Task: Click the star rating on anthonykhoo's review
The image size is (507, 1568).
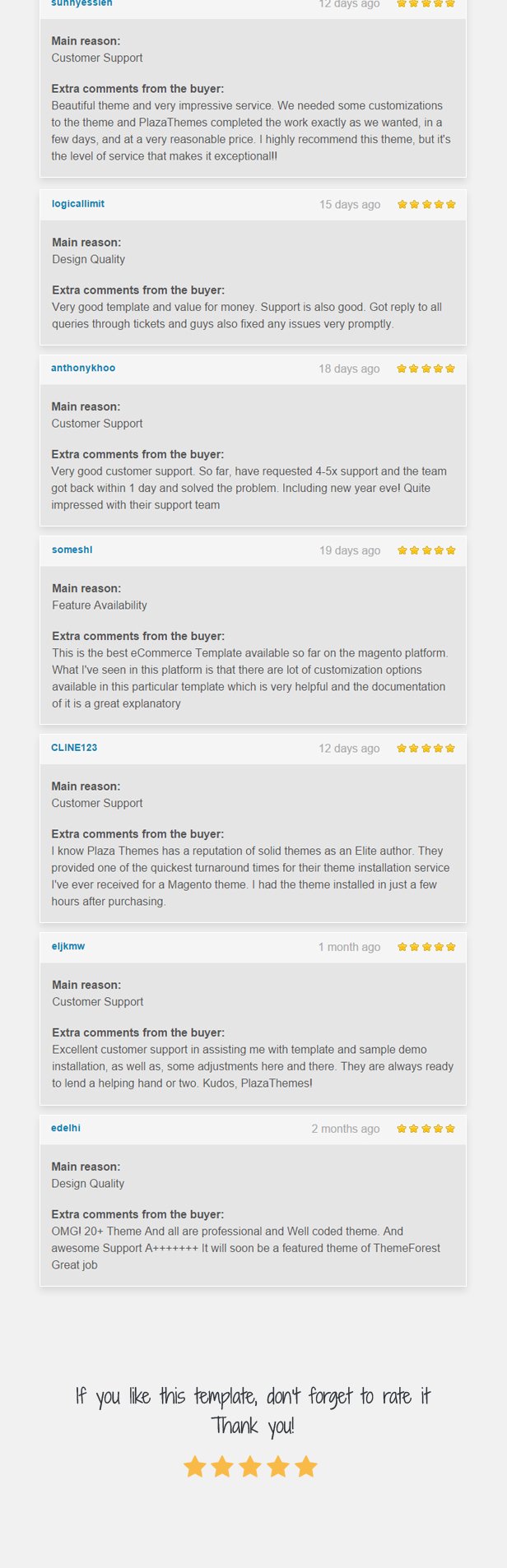Action: point(426,369)
